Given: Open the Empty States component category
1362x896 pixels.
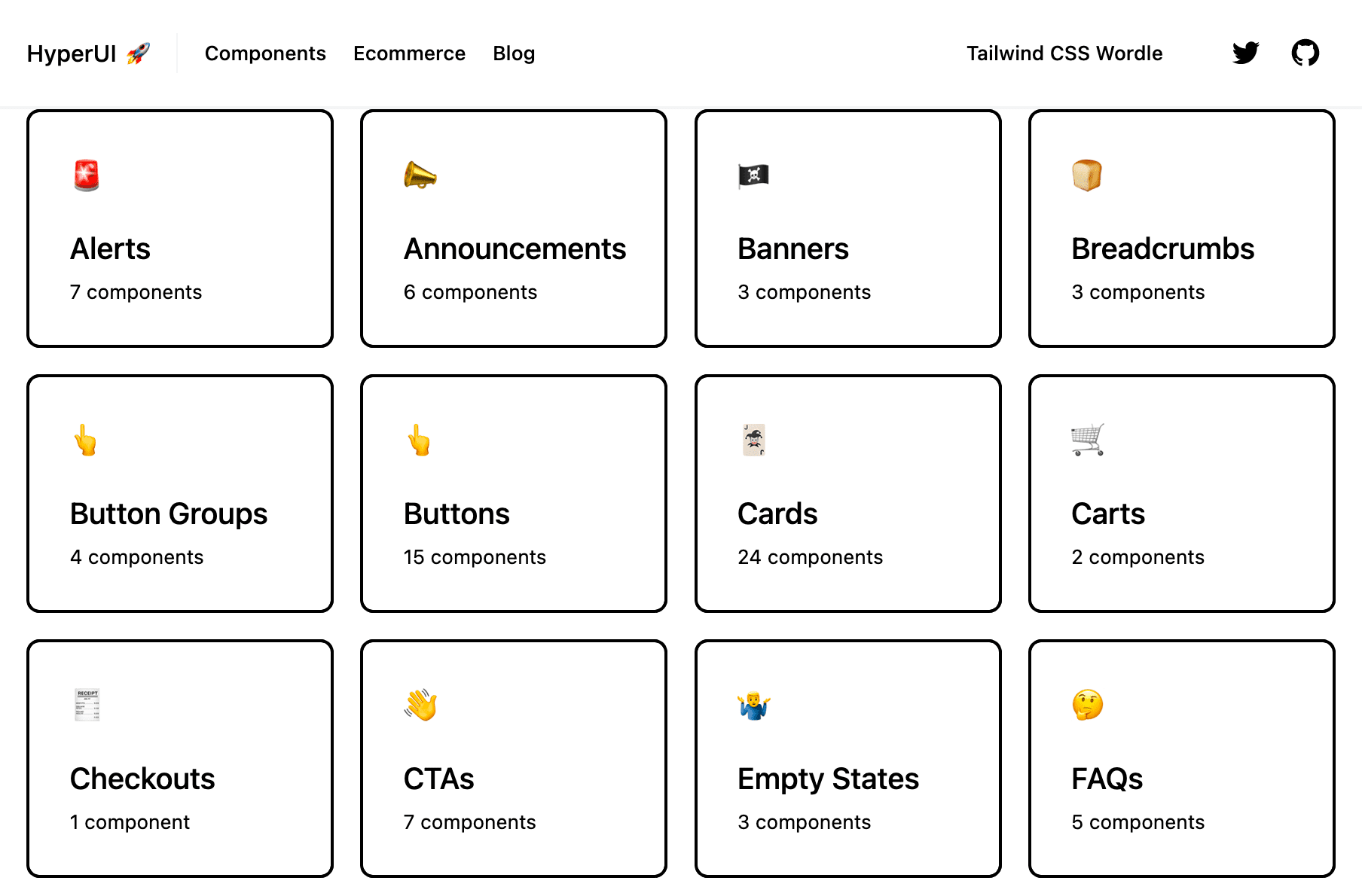Looking at the screenshot, I should 847,758.
